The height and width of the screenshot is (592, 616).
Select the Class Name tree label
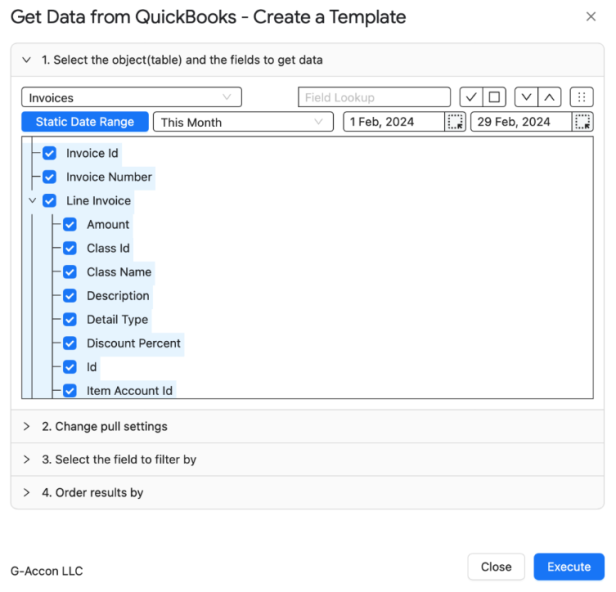point(119,272)
